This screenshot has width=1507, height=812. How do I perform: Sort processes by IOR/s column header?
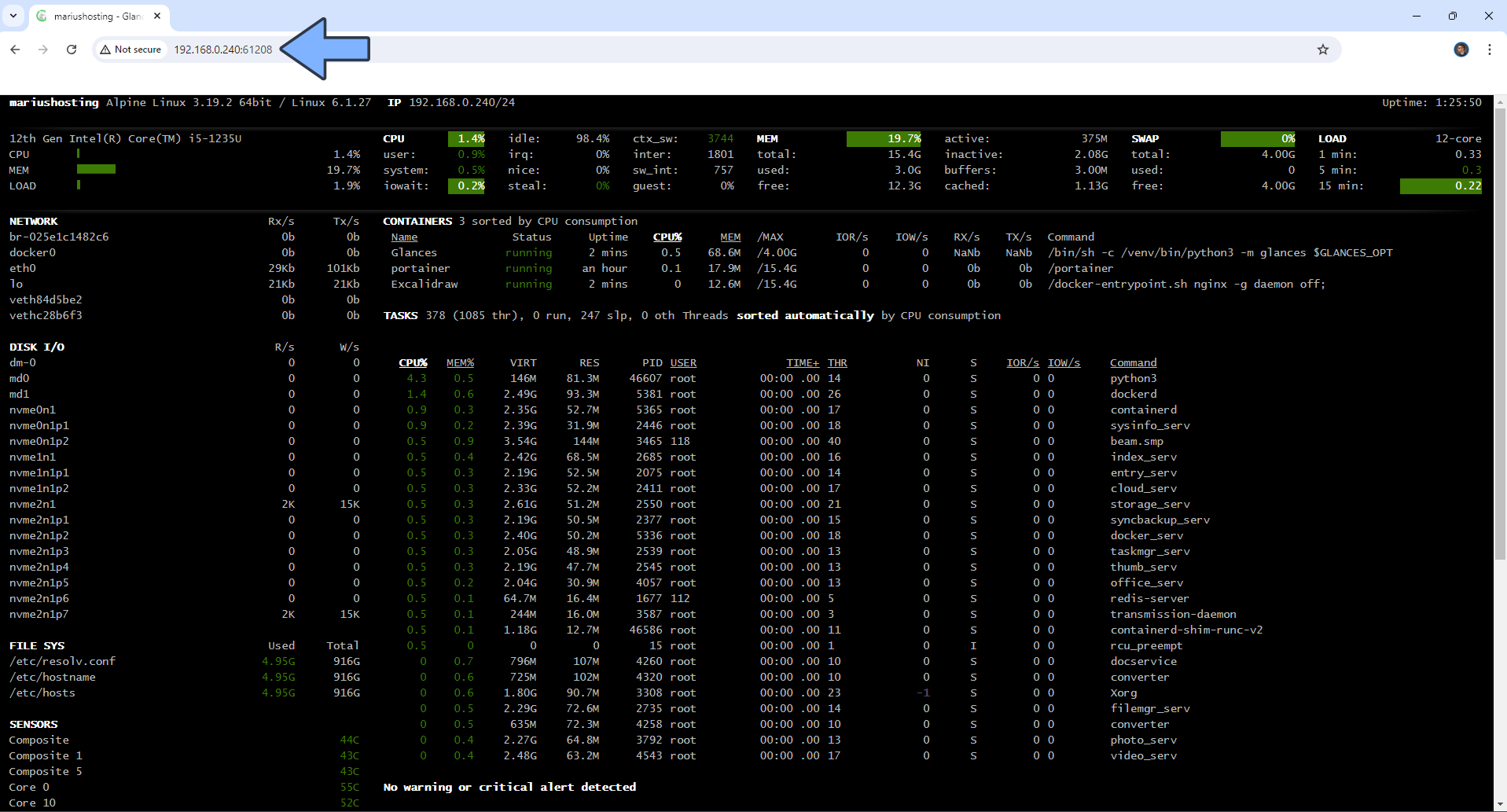pos(1023,363)
